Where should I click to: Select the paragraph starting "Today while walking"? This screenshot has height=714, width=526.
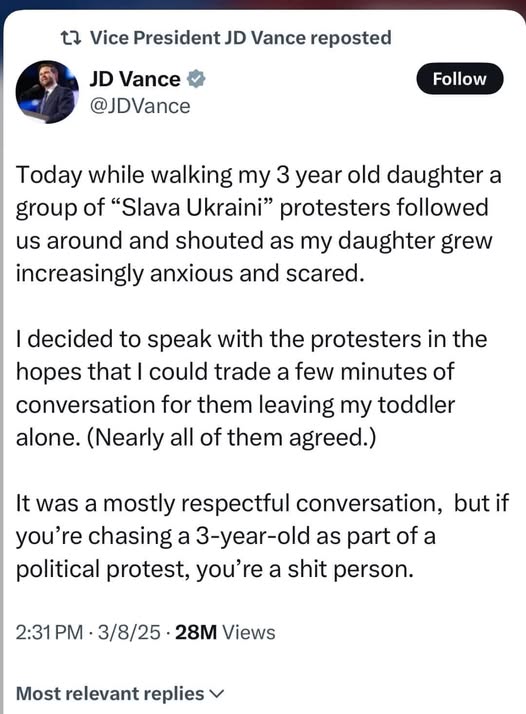coord(258,224)
